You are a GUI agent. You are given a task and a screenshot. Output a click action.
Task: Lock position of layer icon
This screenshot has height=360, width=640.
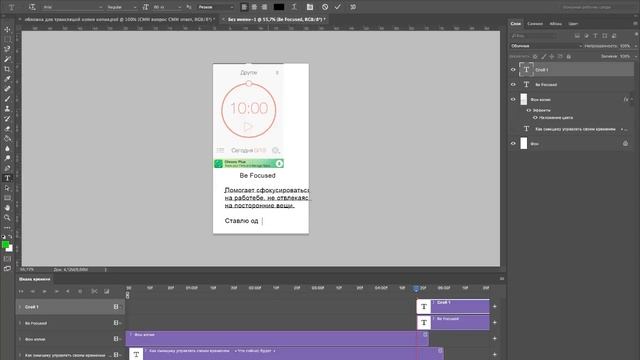pyautogui.click(x=551, y=56)
